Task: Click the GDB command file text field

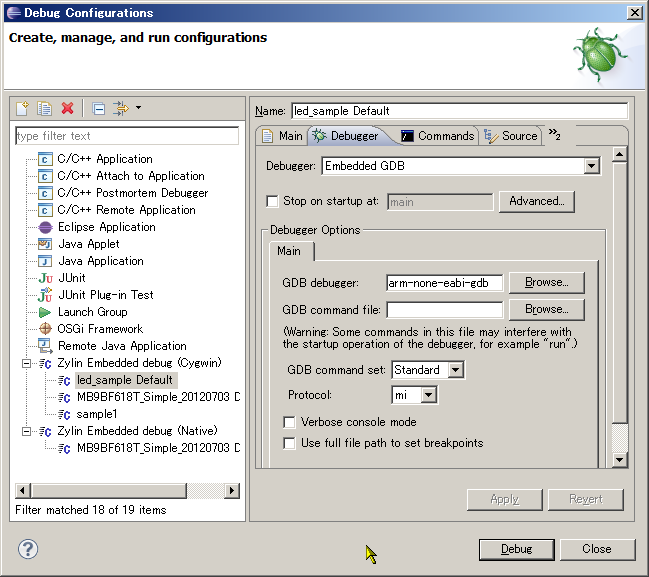Action: pos(444,310)
